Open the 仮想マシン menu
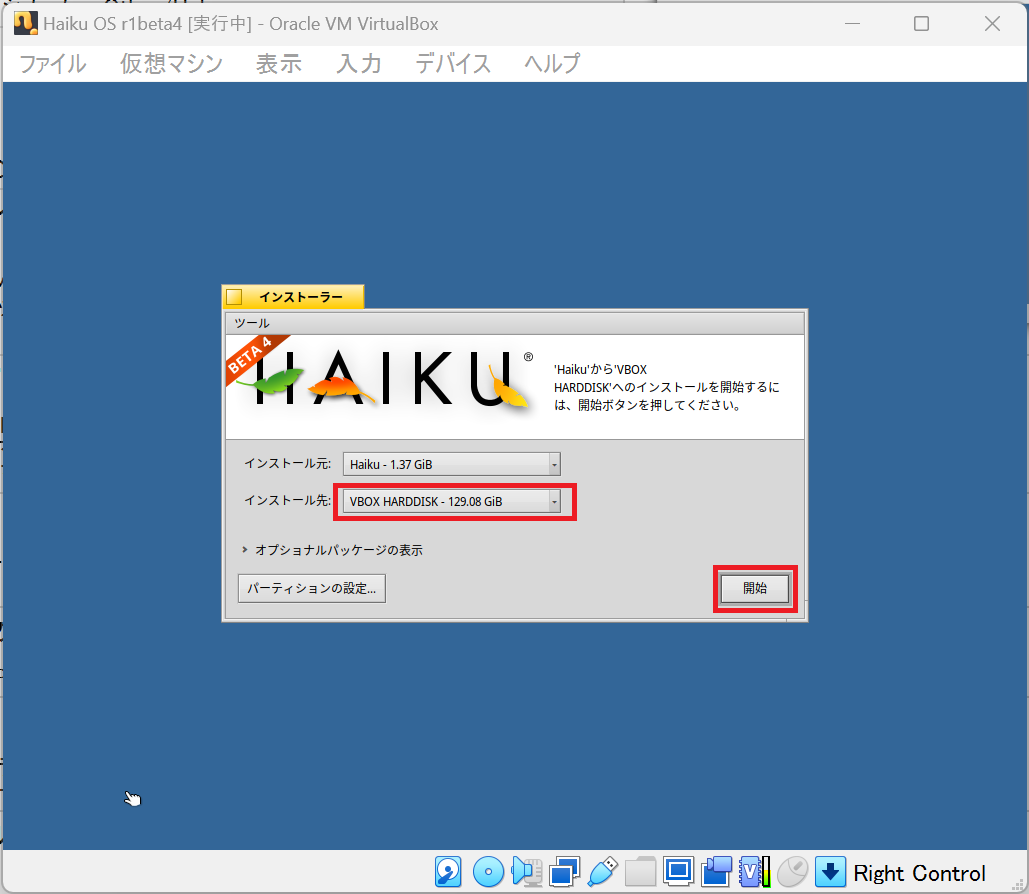Viewport: 1029px width, 894px height. (171, 64)
